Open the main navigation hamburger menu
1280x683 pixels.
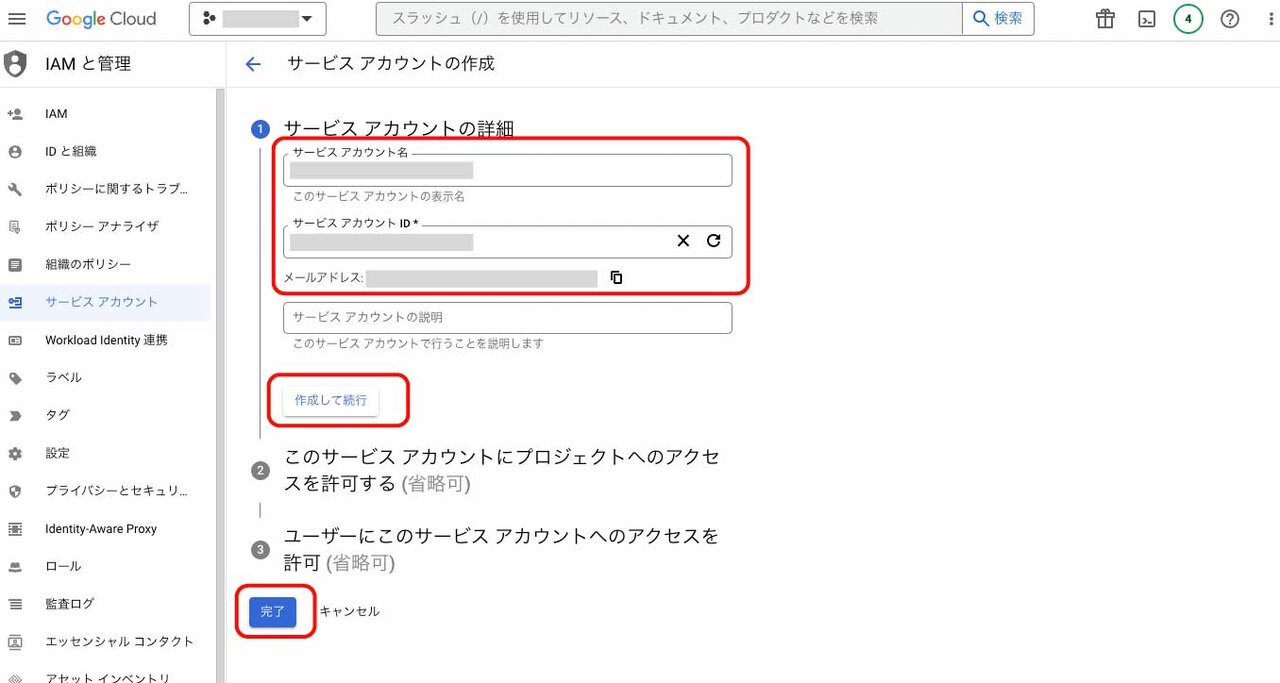(17, 19)
